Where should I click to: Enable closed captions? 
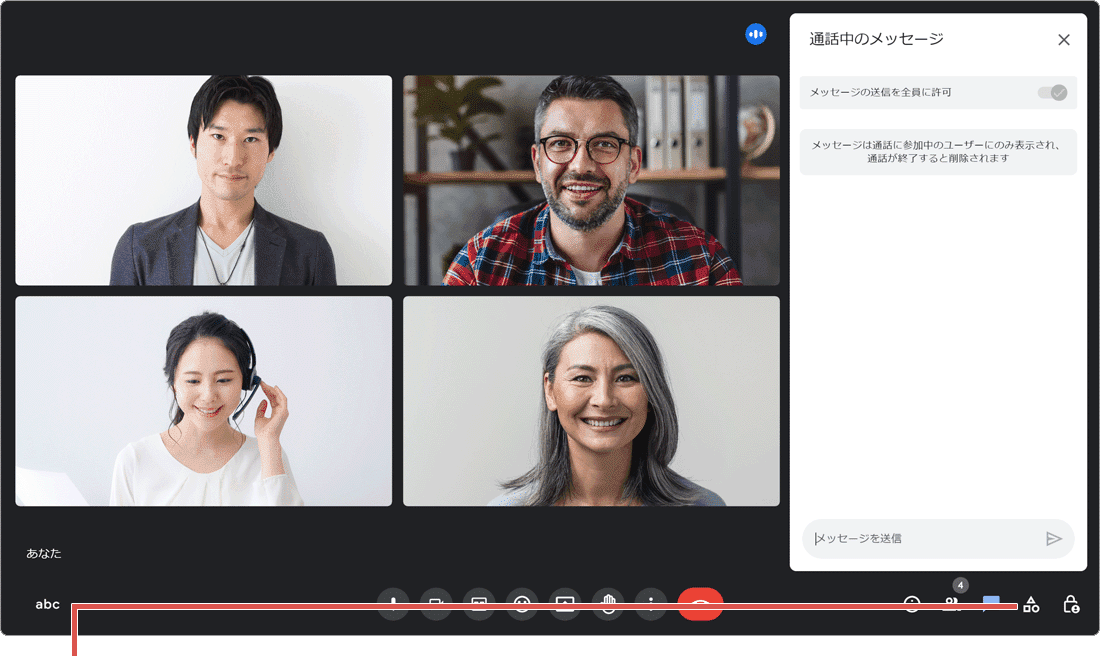pyautogui.click(x=479, y=604)
